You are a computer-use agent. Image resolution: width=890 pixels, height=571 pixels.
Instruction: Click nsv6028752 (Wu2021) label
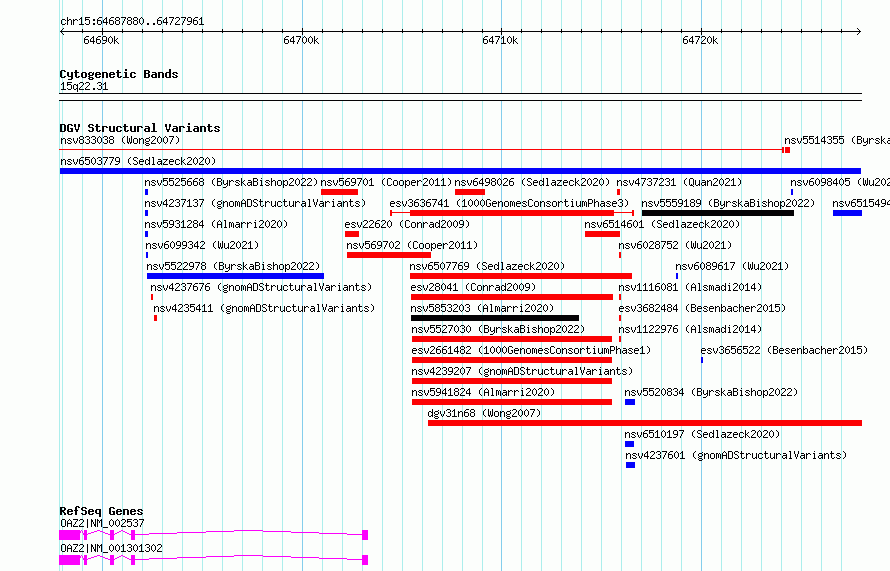click(675, 245)
